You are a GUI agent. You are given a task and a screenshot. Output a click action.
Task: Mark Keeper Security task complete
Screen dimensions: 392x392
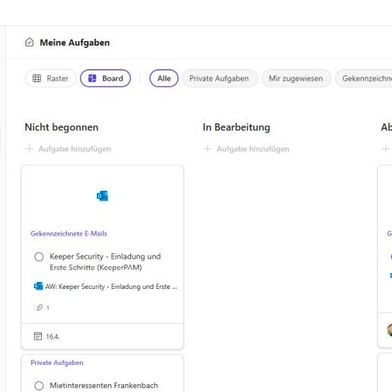(x=39, y=257)
